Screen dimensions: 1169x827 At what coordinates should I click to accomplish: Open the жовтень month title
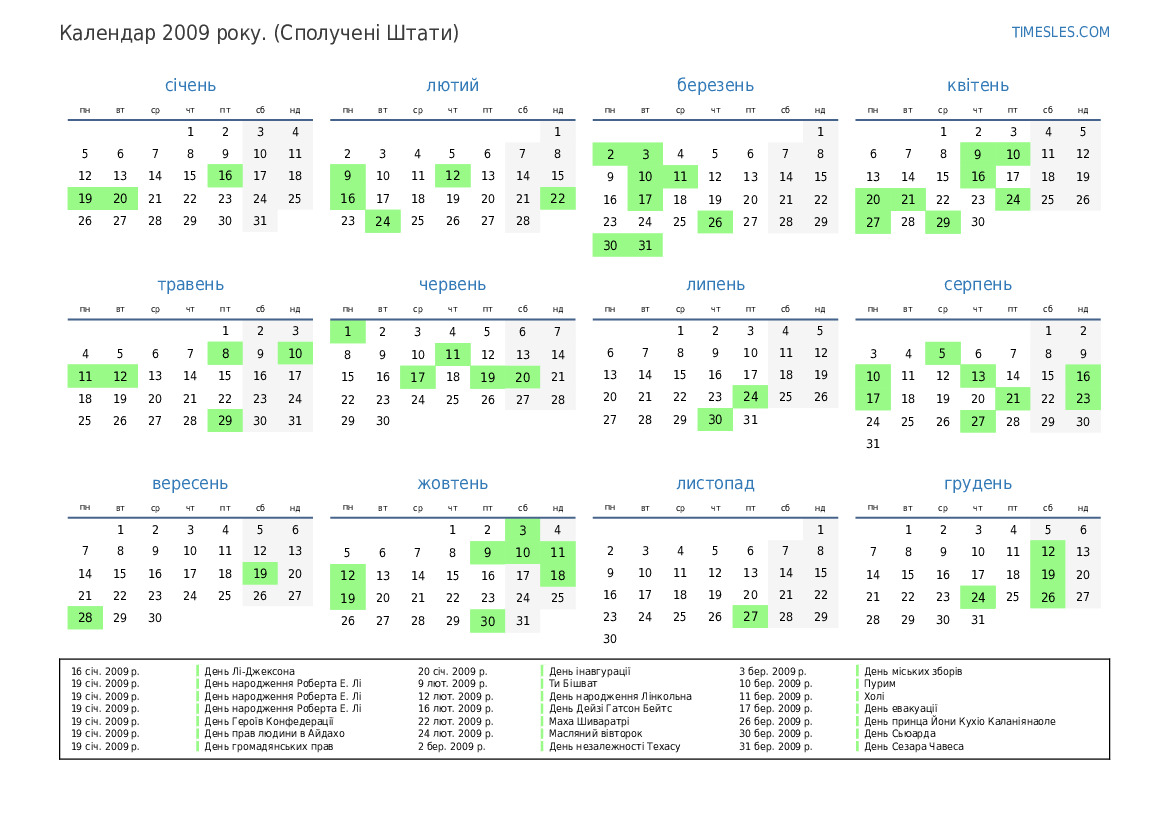pyautogui.click(x=452, y=484)
